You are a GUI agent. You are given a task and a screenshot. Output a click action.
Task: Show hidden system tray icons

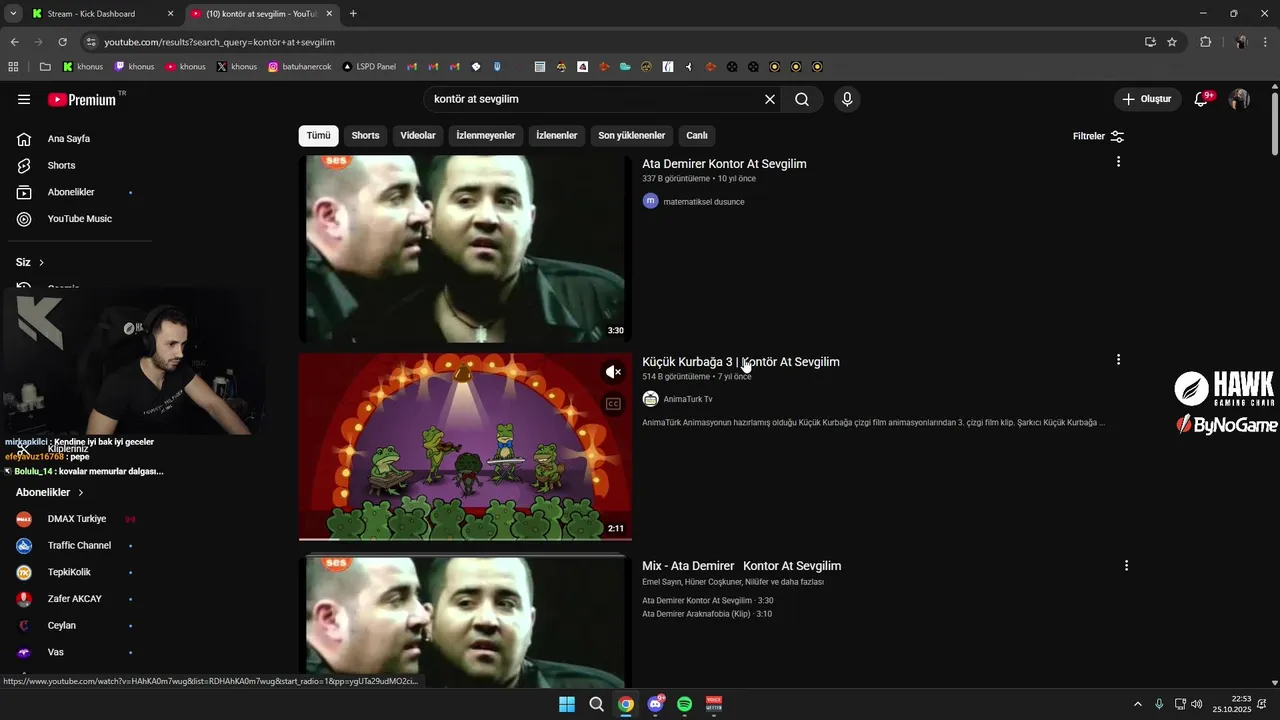1137,704
